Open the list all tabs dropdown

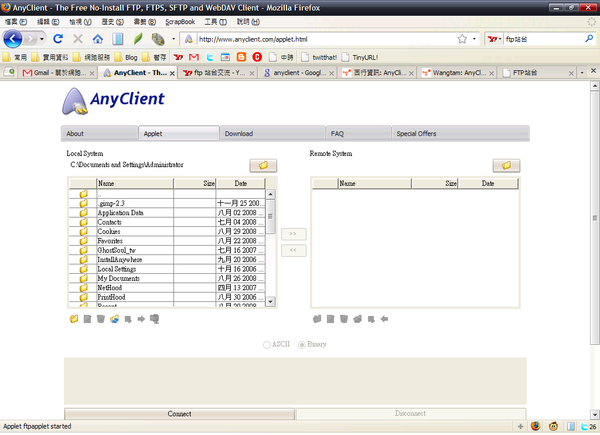coord(582,72)
